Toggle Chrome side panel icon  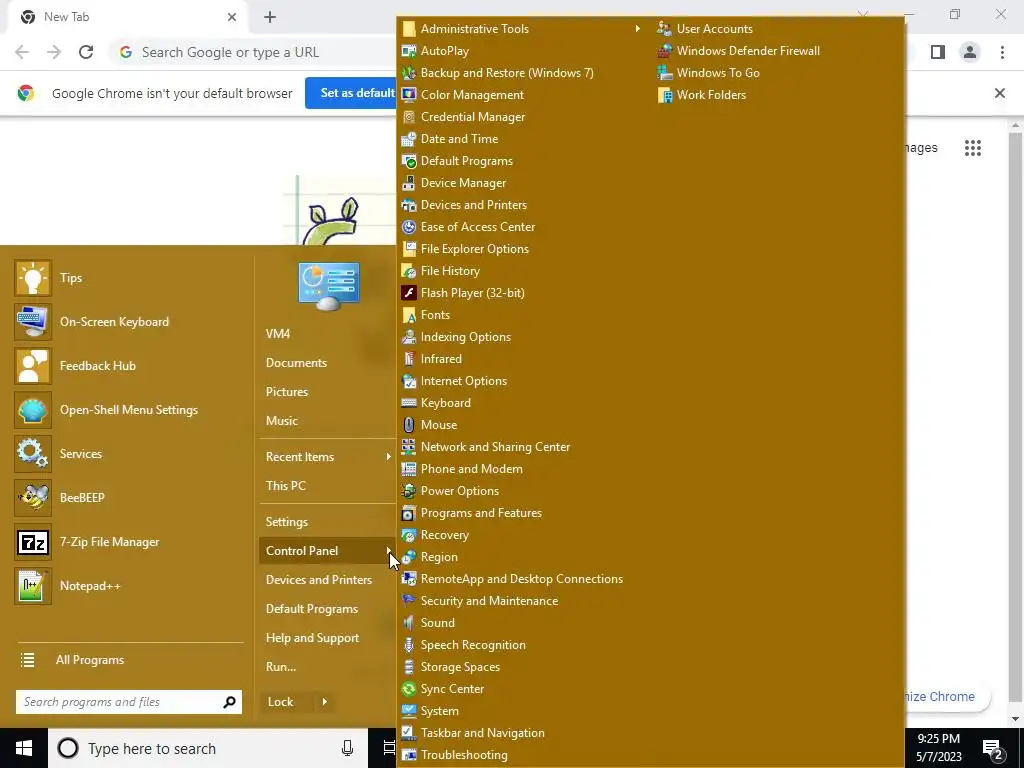coord(938,52)
